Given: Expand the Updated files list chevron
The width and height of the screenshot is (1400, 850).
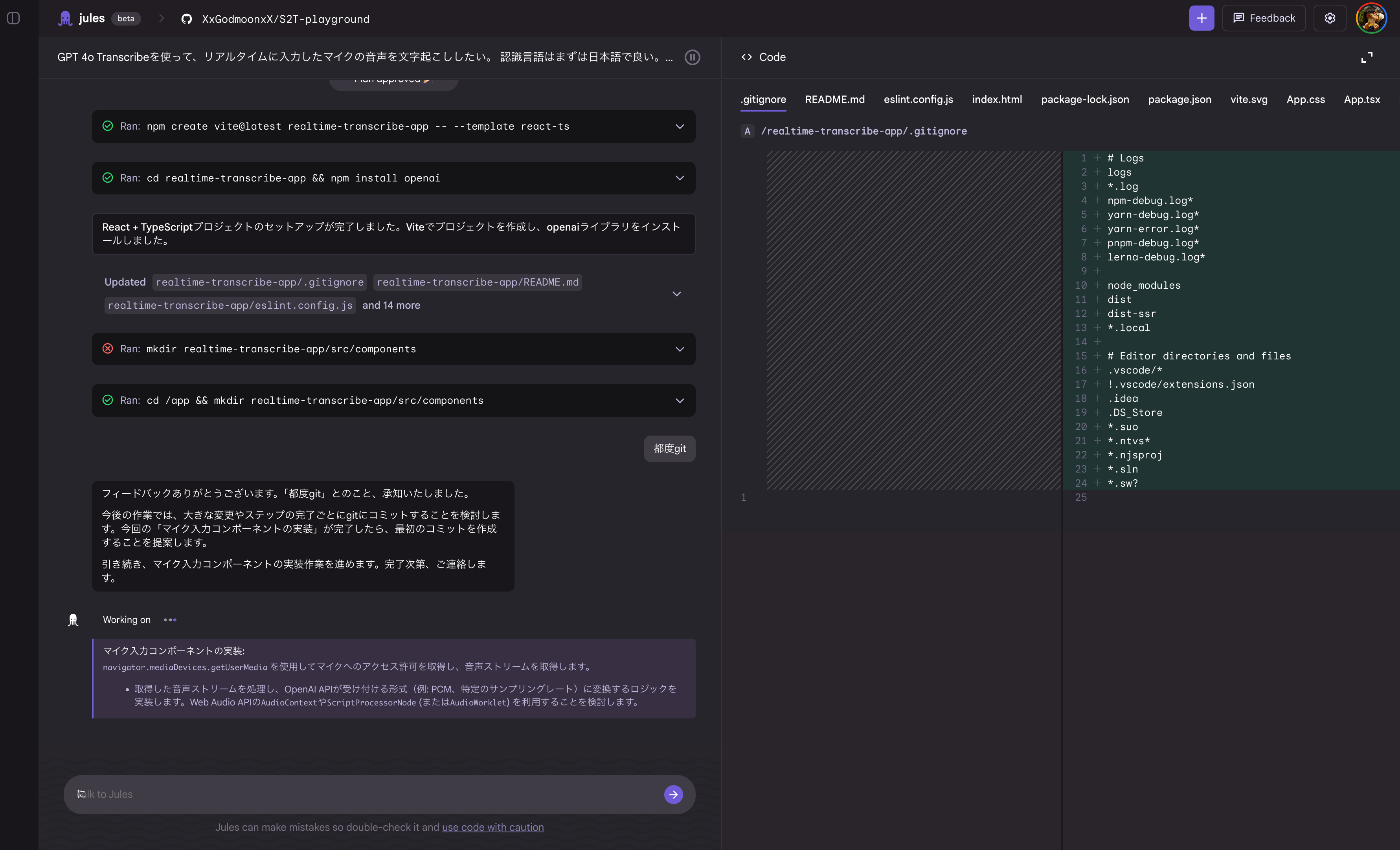Looking at the screenshot, I should pyautogui.click(x=677, y=294).
